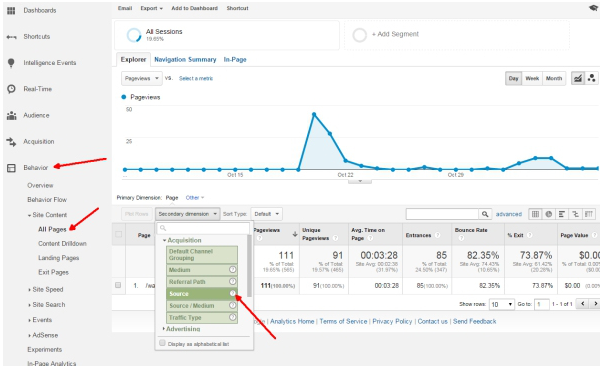
Task: Click the table search input field
Action: pos(442,214)
